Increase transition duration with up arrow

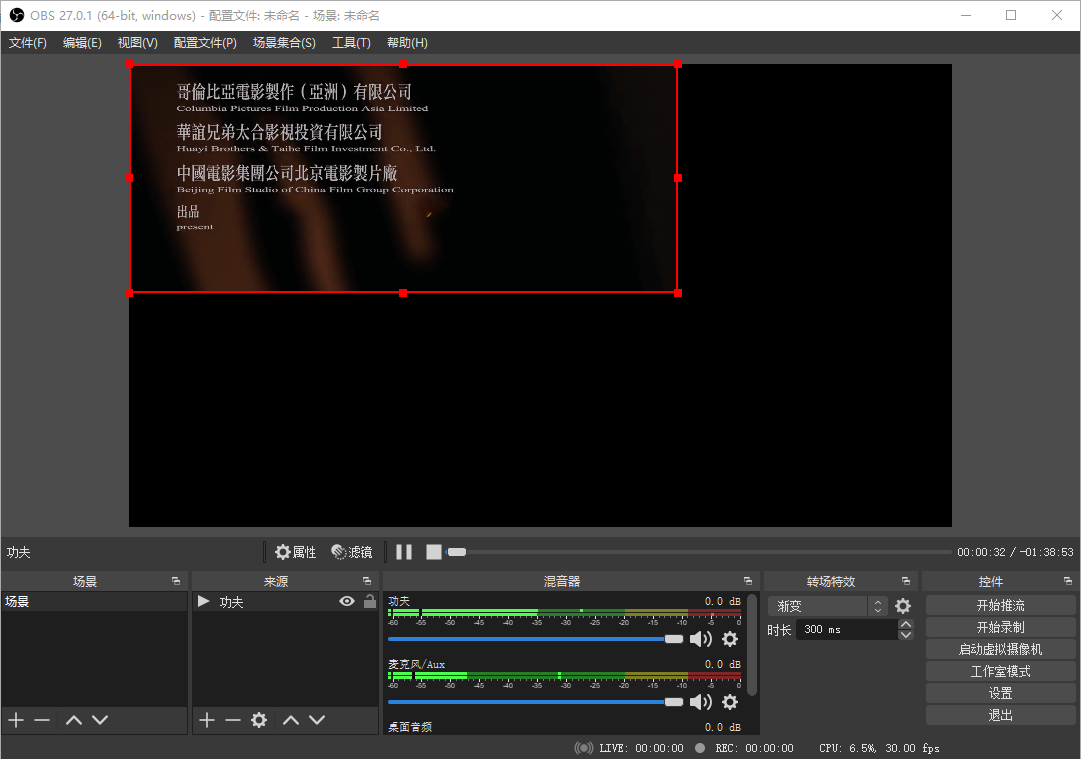point(906,625)
